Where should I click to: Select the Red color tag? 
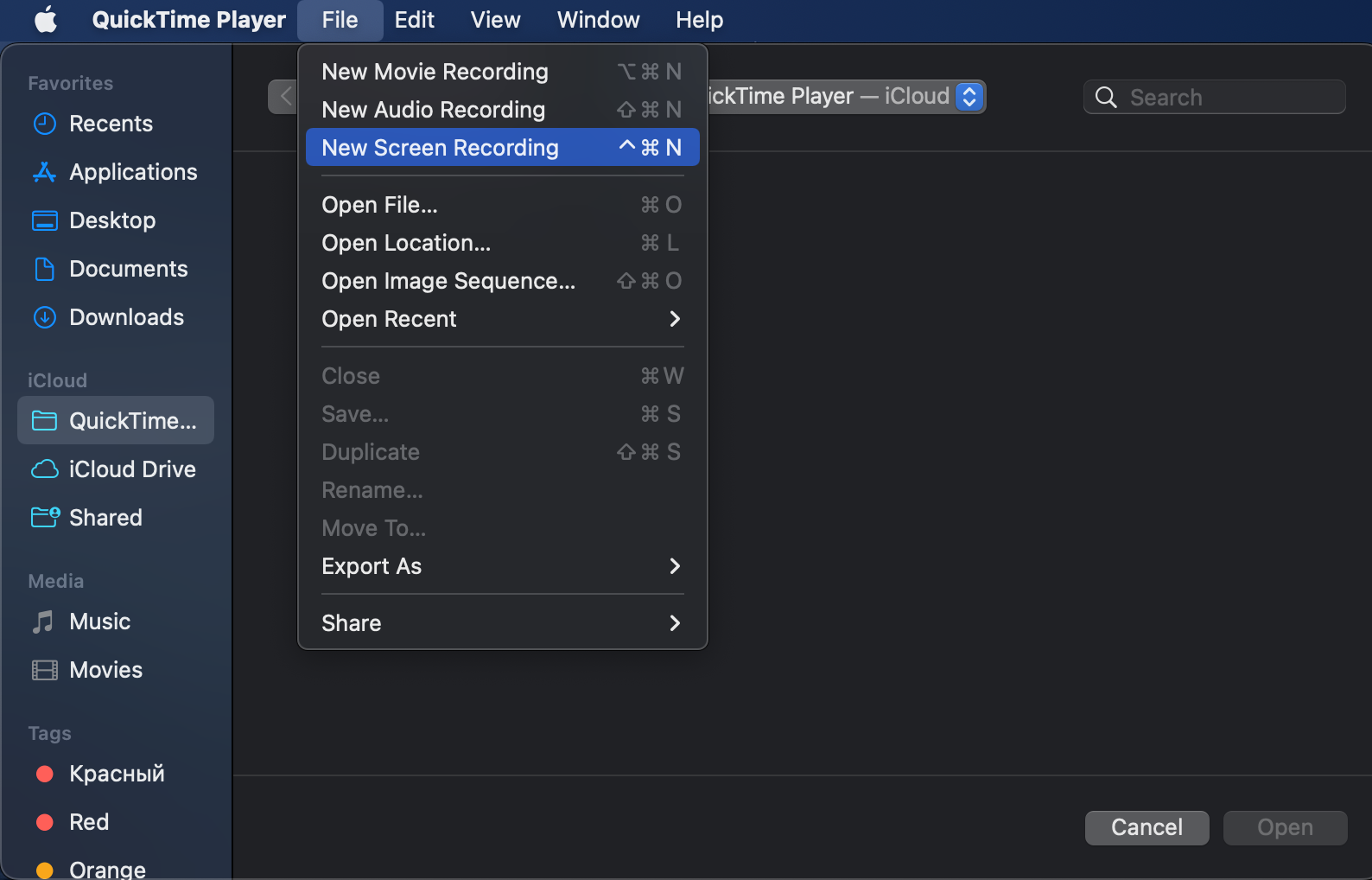coord(89,822)
